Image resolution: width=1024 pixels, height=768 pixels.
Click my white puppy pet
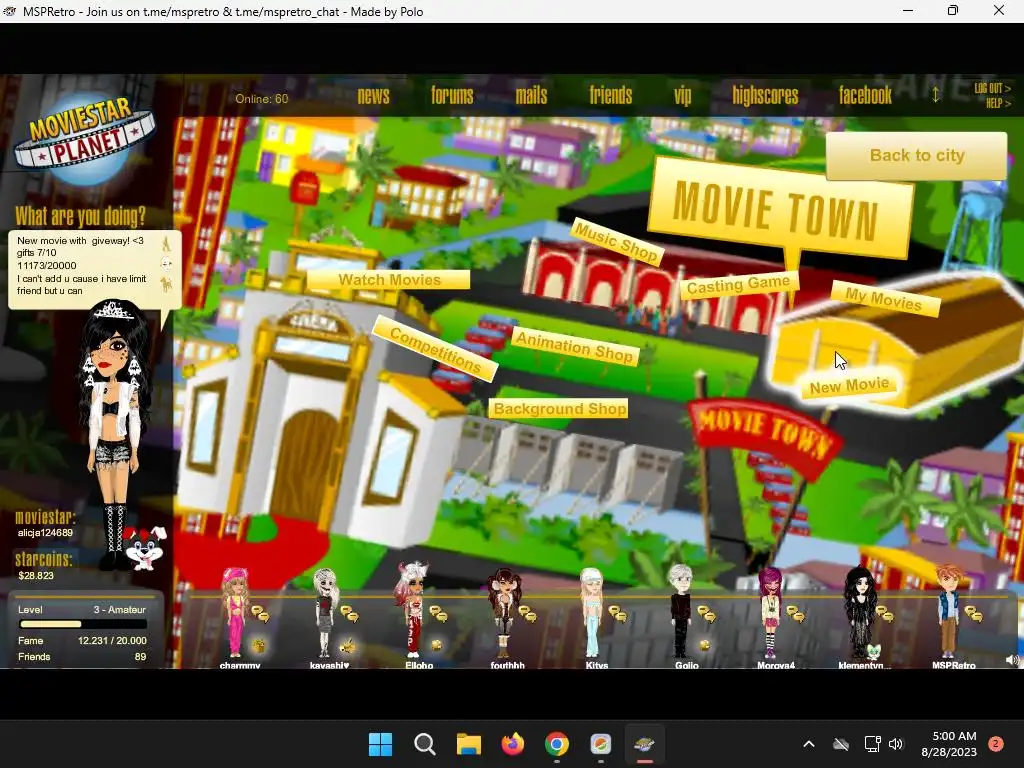click(146, 547)
